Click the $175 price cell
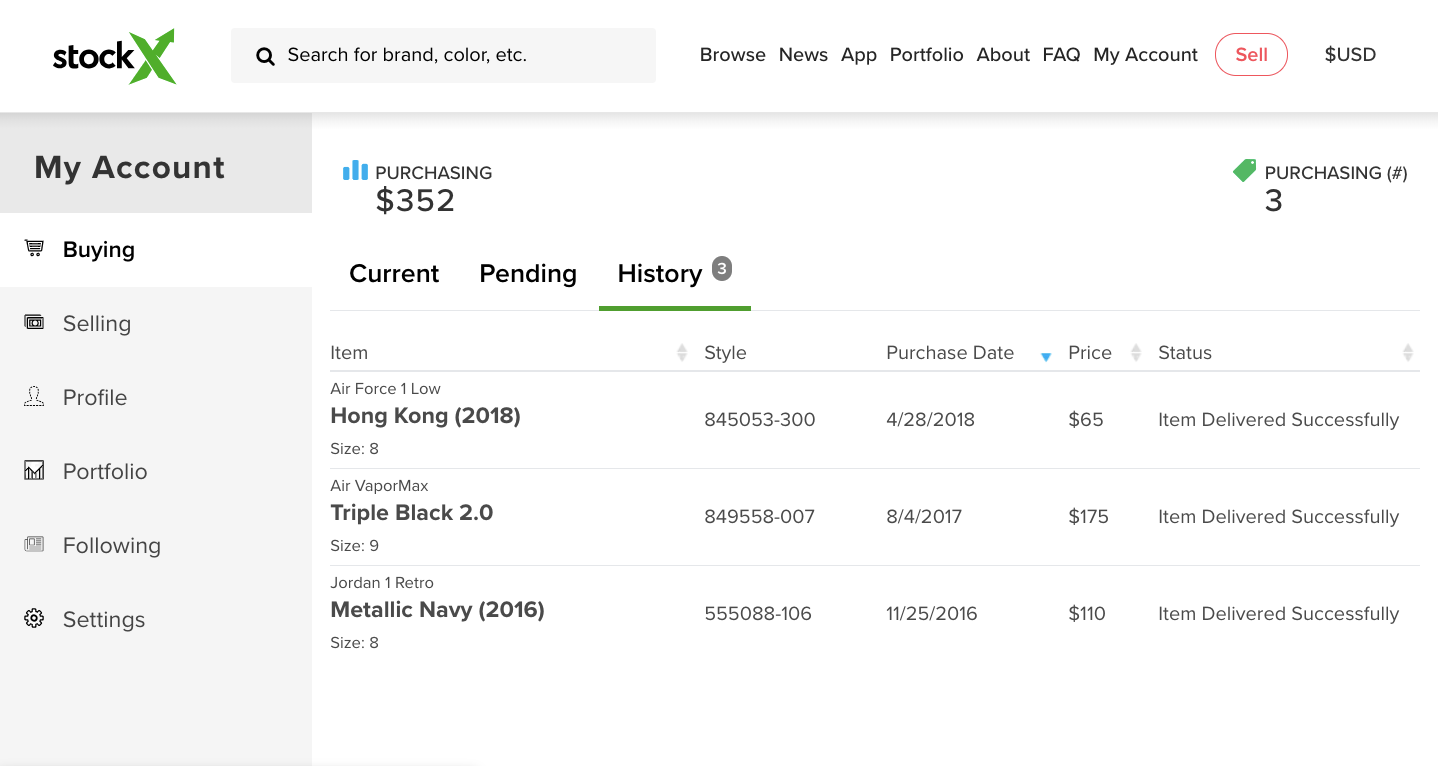Viewport: 1438px width, 766px height. click(1088, 517)
